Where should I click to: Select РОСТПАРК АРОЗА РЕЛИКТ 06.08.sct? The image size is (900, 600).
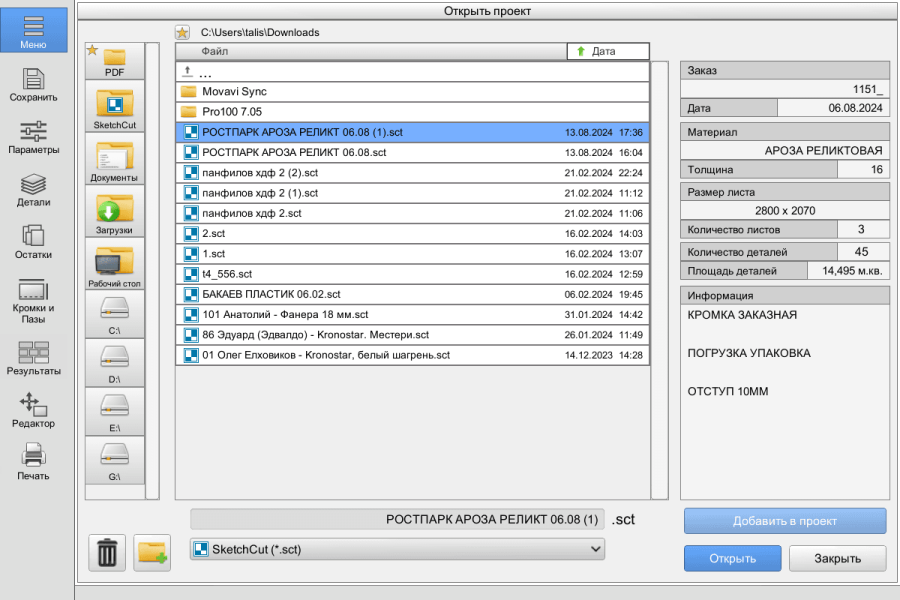click(413, 153)
